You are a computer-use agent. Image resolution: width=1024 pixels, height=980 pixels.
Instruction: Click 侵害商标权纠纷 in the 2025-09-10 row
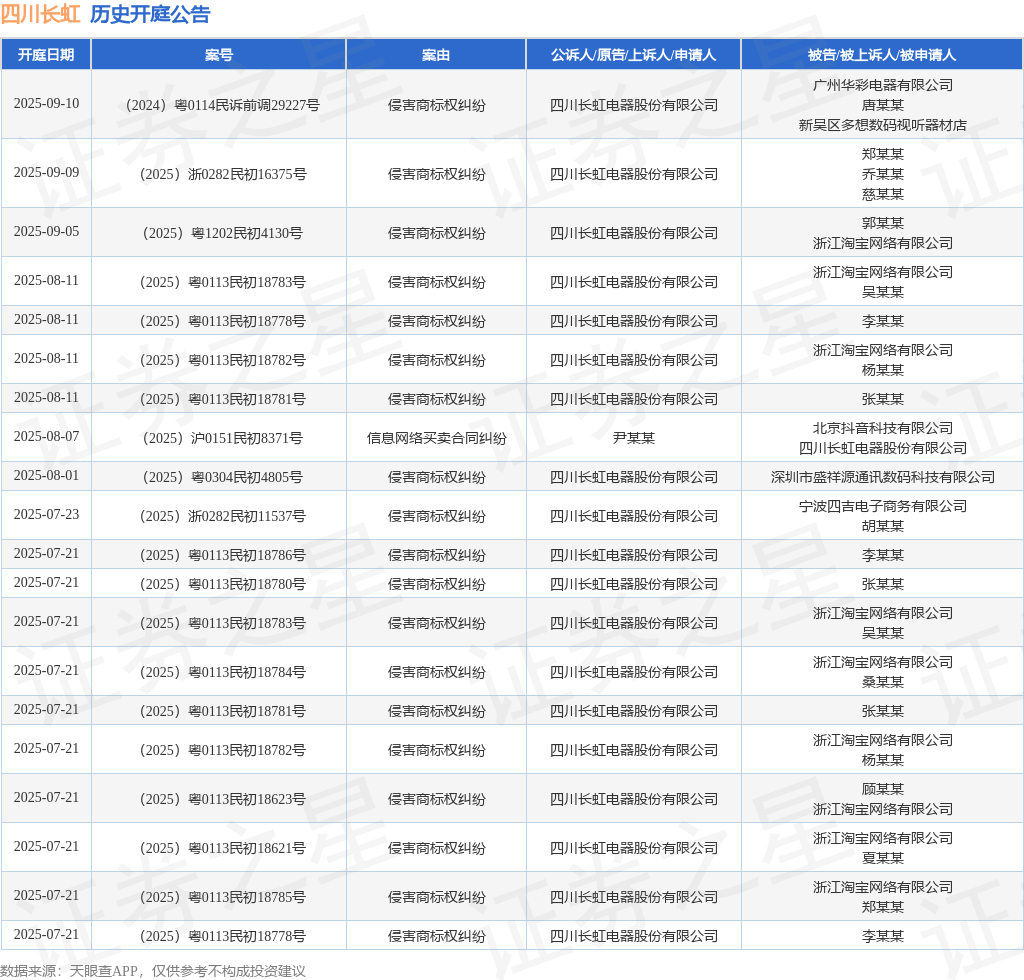436,105
